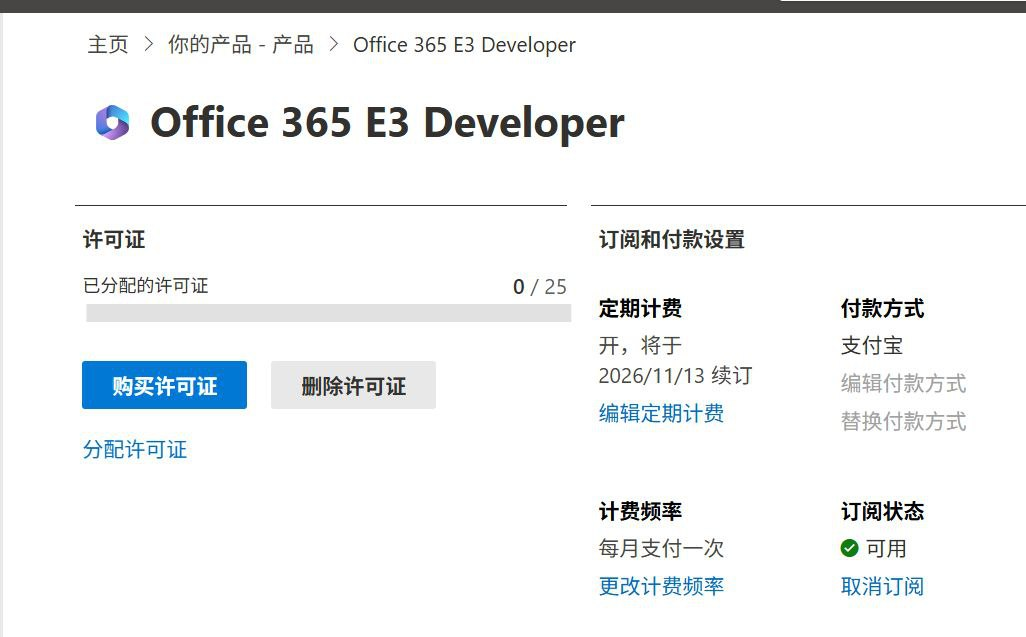
Task: Click the greyed-out 替换付款方式 link
Action: [x=903, y=421]
